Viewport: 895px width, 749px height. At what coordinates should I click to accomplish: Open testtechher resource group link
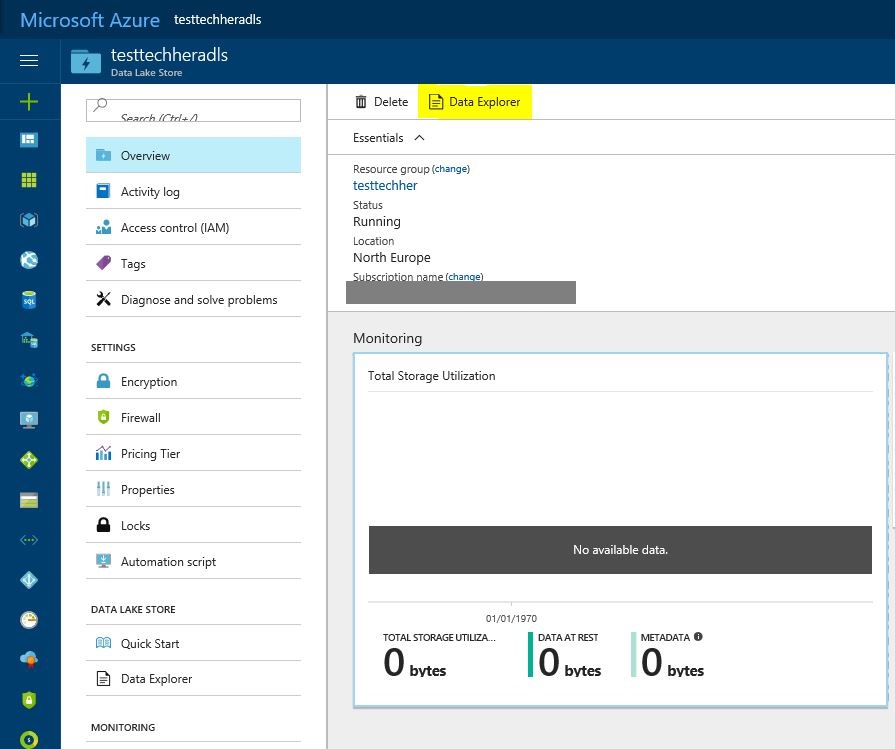pos(385,186)
